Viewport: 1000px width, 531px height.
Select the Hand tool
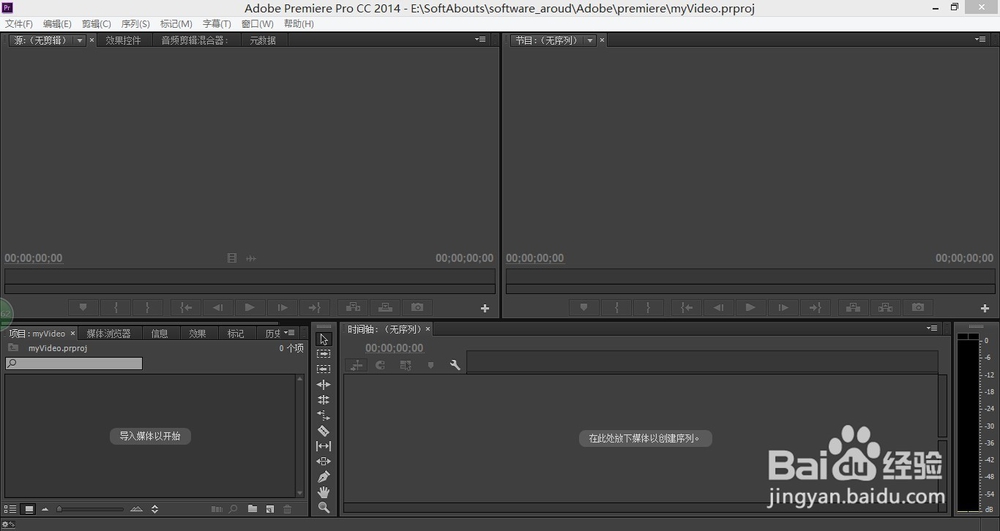[x=323, y=491]
